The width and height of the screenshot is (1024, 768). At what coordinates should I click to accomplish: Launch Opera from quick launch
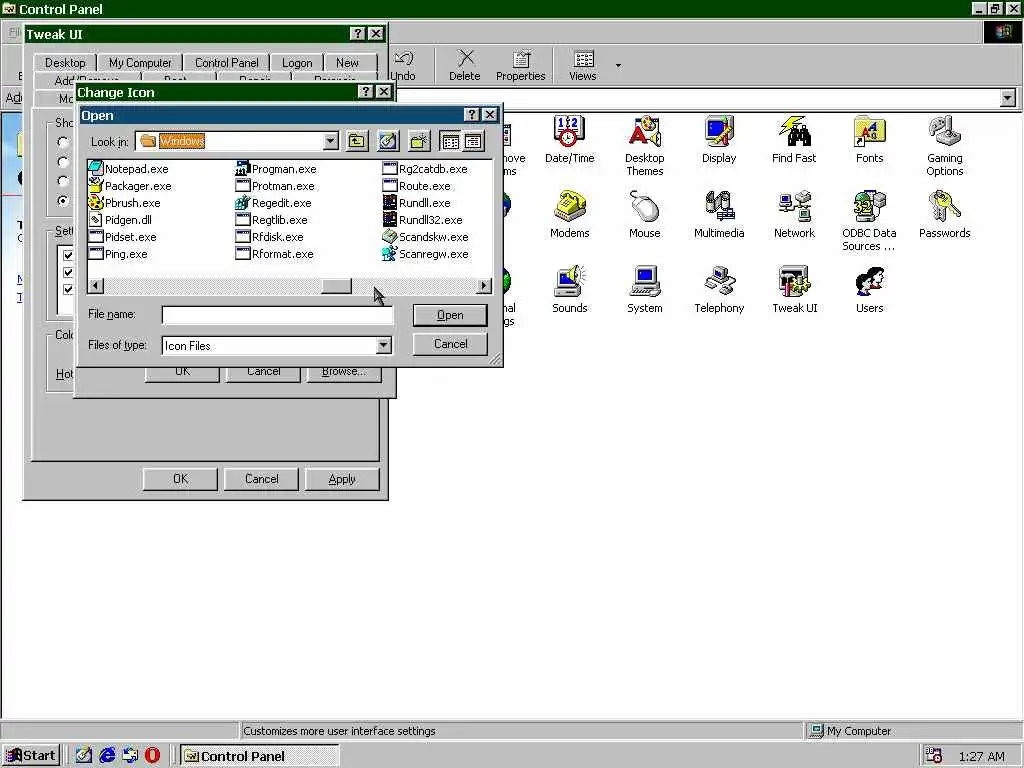(x=152, y=756)
